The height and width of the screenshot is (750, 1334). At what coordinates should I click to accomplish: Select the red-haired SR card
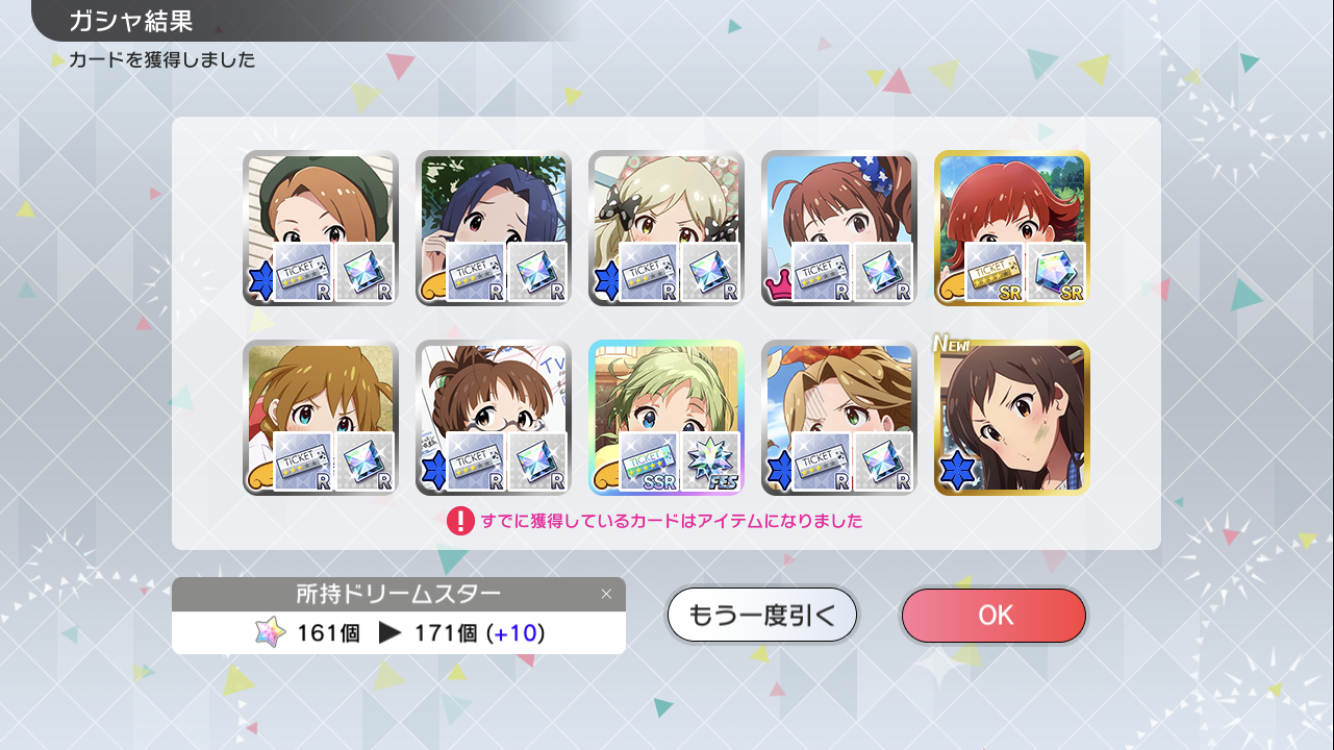pos(1012,228)
